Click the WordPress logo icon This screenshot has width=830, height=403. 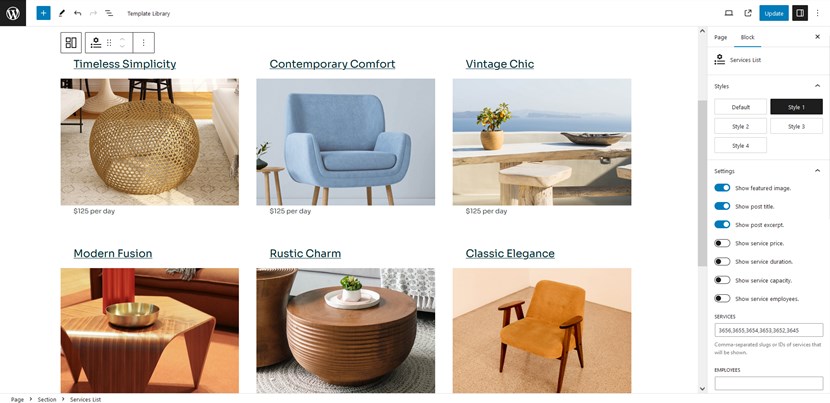pos(13,13)
